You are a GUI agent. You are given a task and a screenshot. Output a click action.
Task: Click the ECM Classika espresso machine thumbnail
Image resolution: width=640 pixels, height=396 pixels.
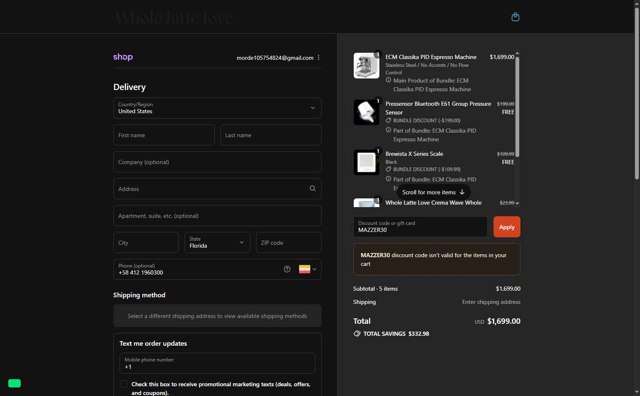pyautogui.click(x=366, y=65)
